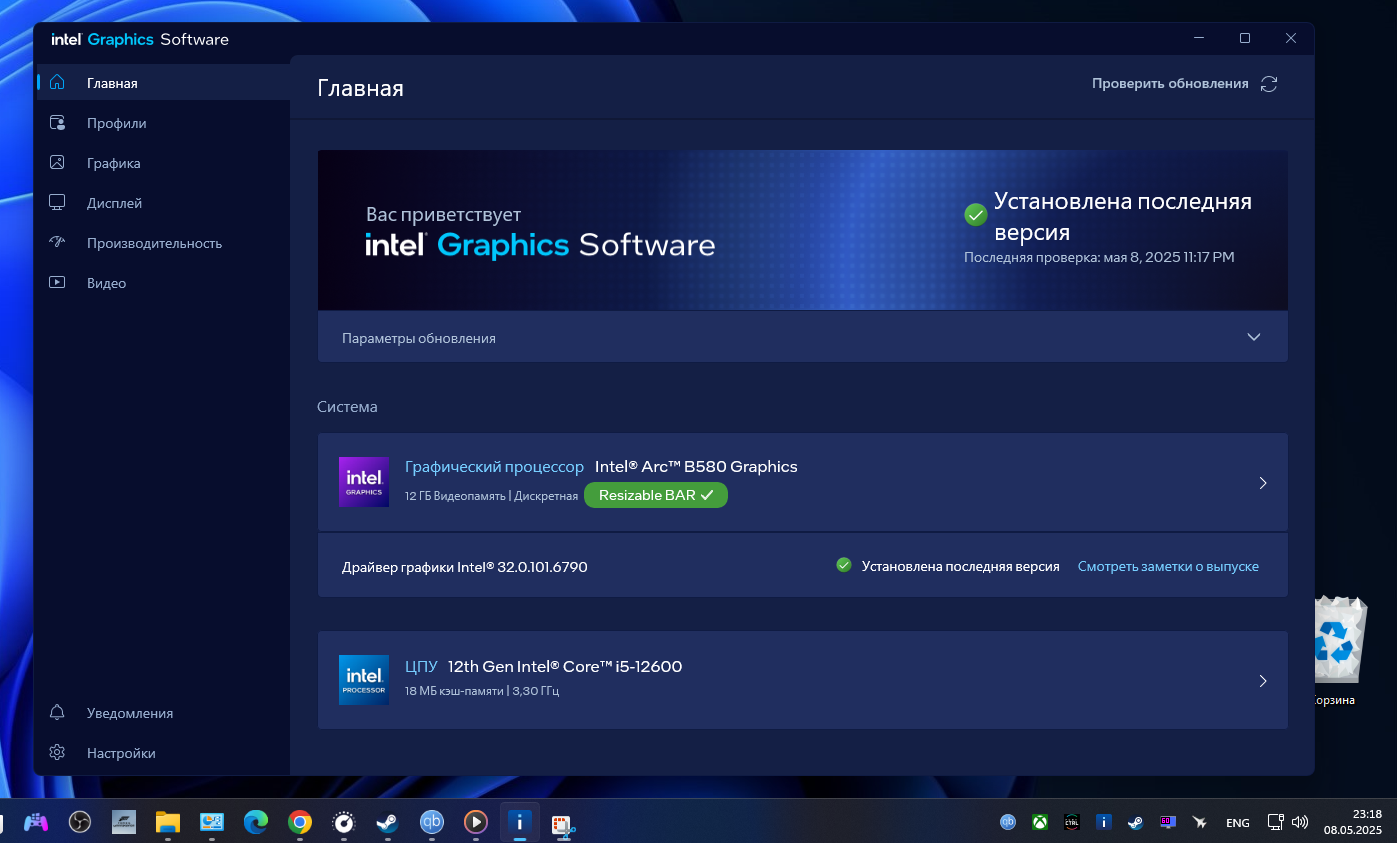Click the 18 МБ кэш-памяти | 3,30 ГГц text
Viewport: 1397px width, 843px height.
click(x=482, y=691)
